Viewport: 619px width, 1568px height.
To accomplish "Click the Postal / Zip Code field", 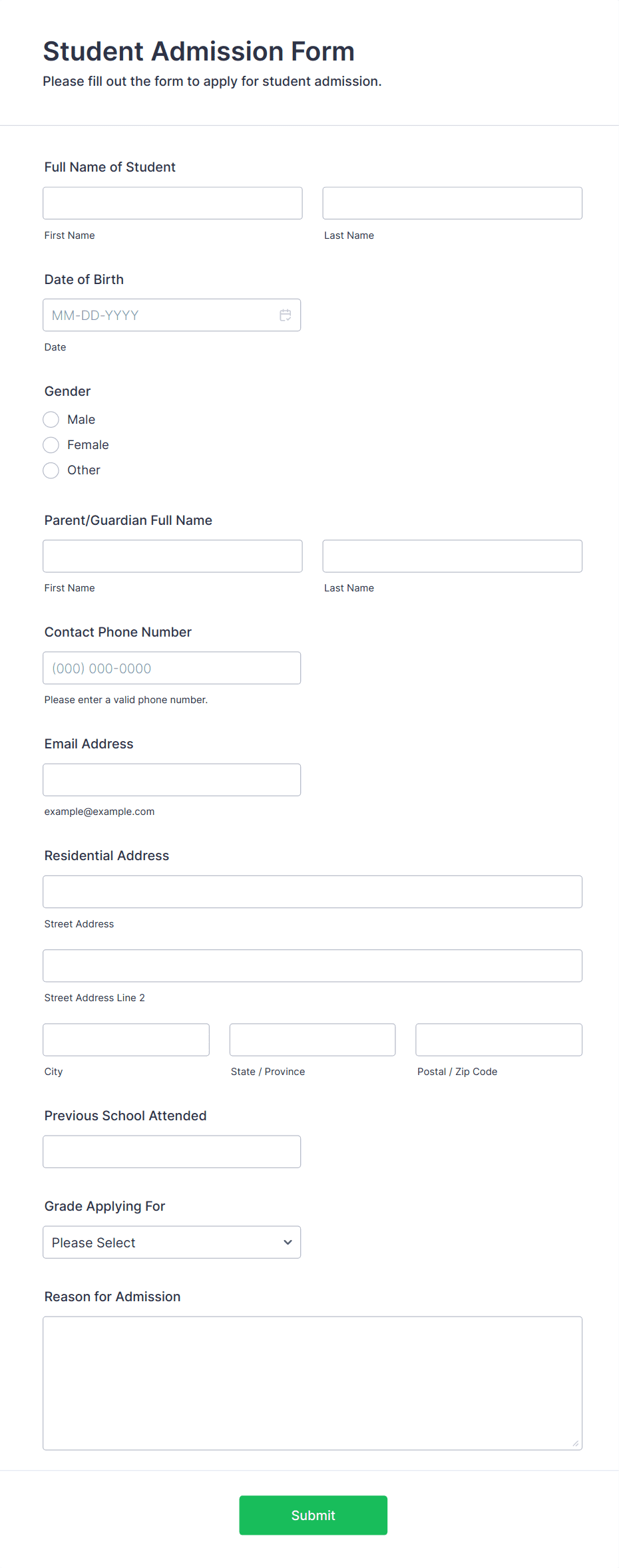I will pyautogui.click(x=498, y=1039).
